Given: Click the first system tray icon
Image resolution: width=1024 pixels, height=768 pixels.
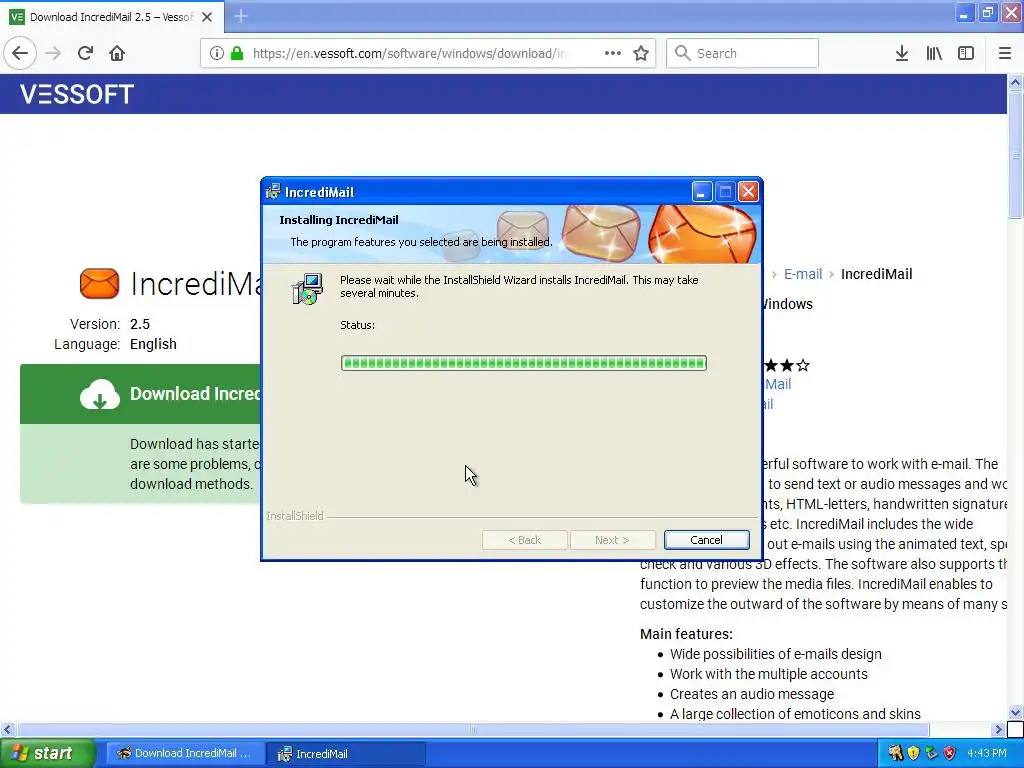Looking at the screenshot, I should point(895,753).
